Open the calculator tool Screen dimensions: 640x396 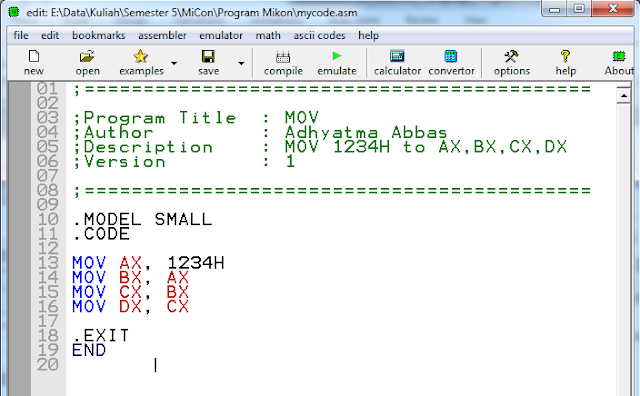point(397,56)
